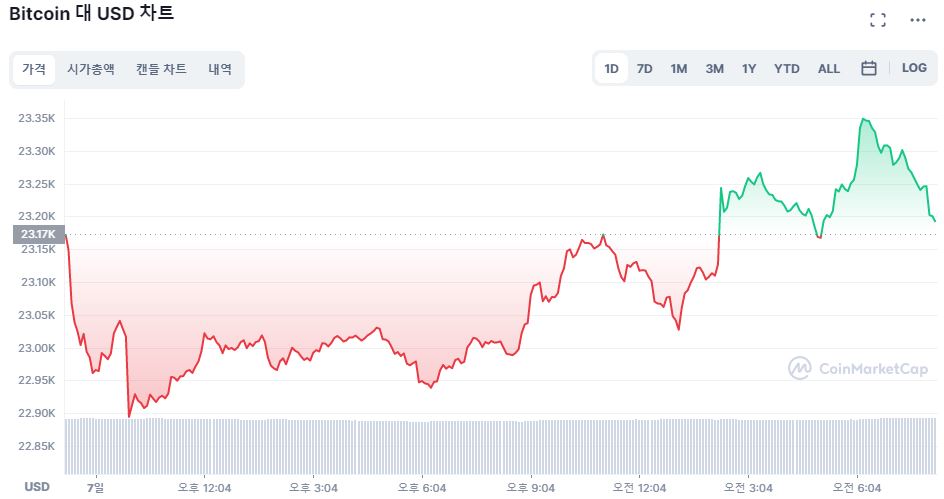Image resolution: width=944 pixels, height=499 pixels.
Task: Click the fullscreen expand icon
Action: click(x=878, y=20)
